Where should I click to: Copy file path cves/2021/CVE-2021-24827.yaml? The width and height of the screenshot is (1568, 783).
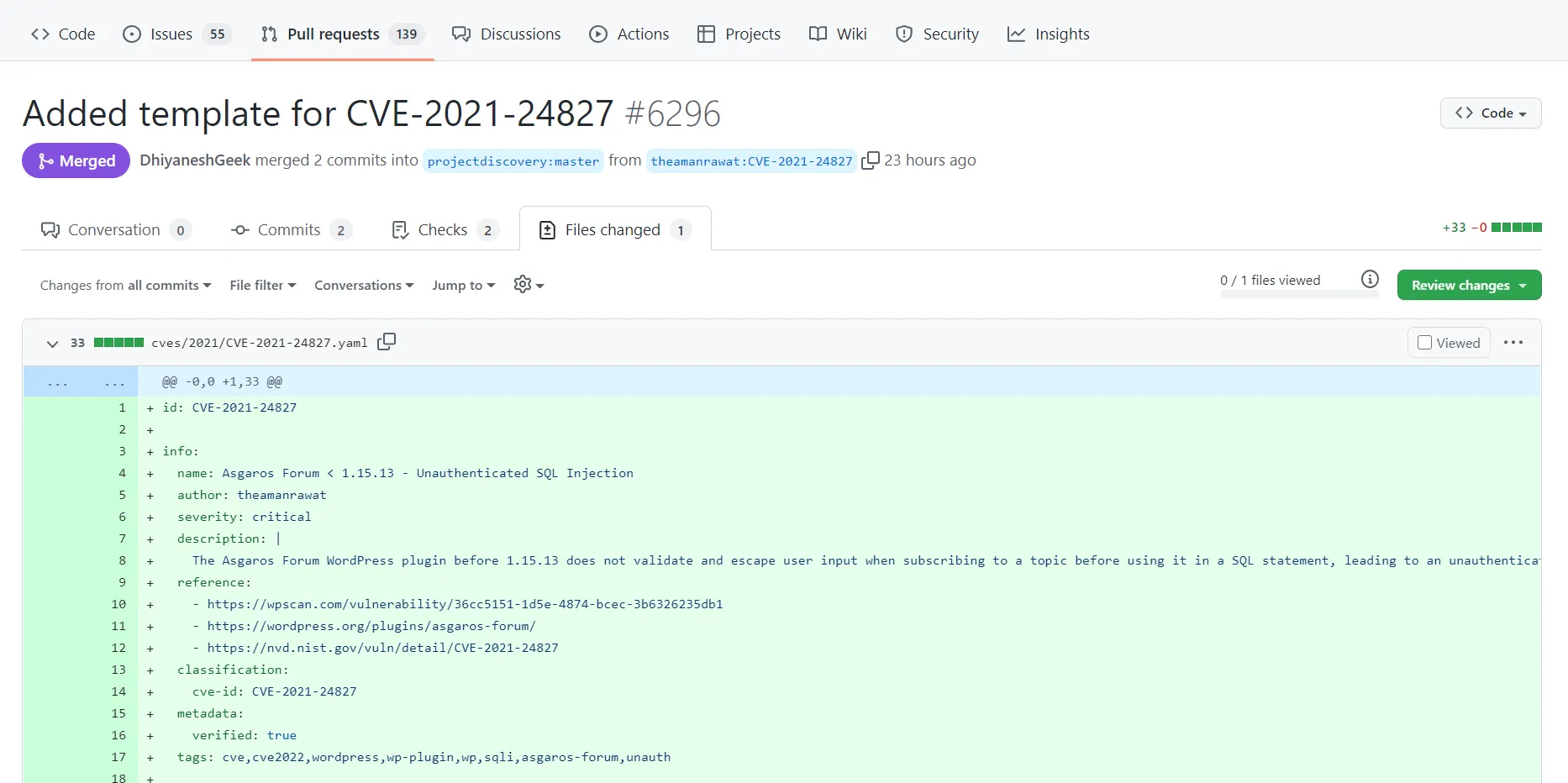tap(387, 342)
